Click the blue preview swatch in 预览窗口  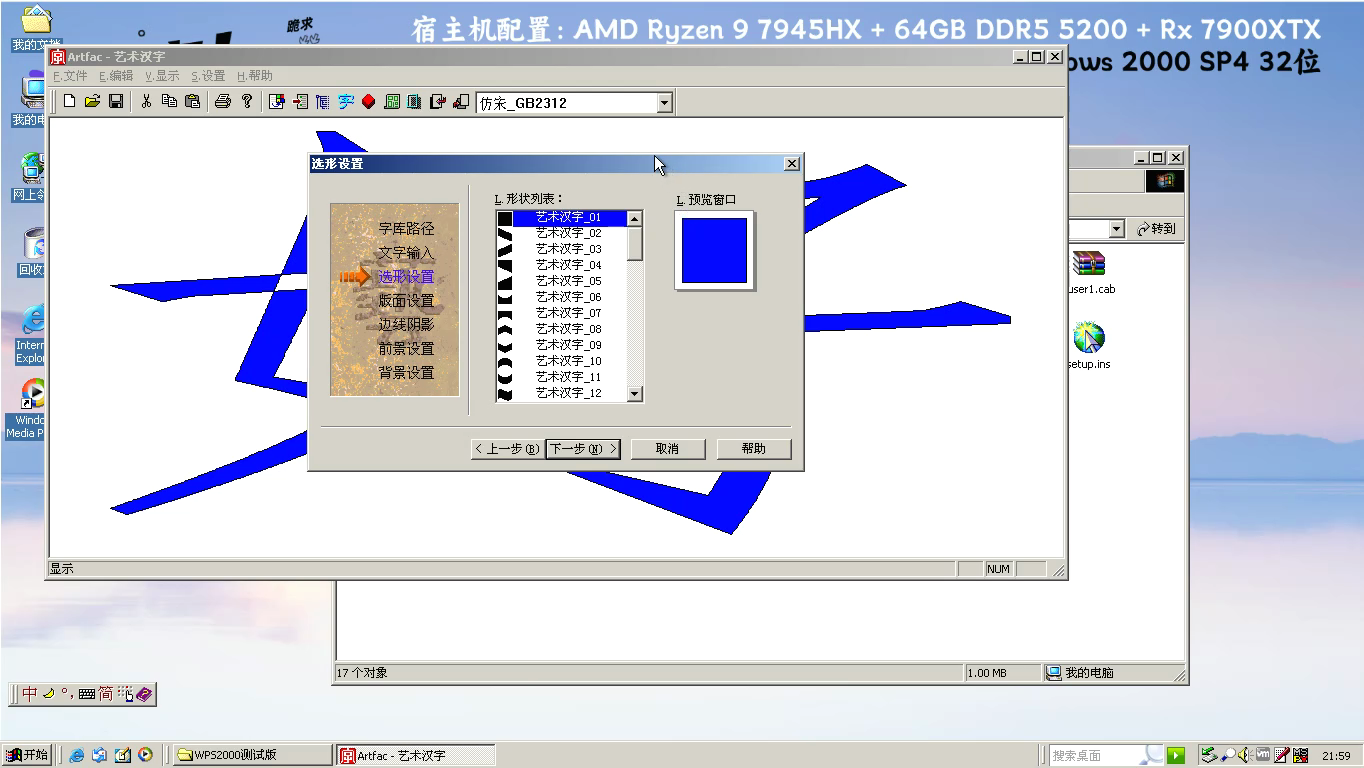(x=714, y=251)
